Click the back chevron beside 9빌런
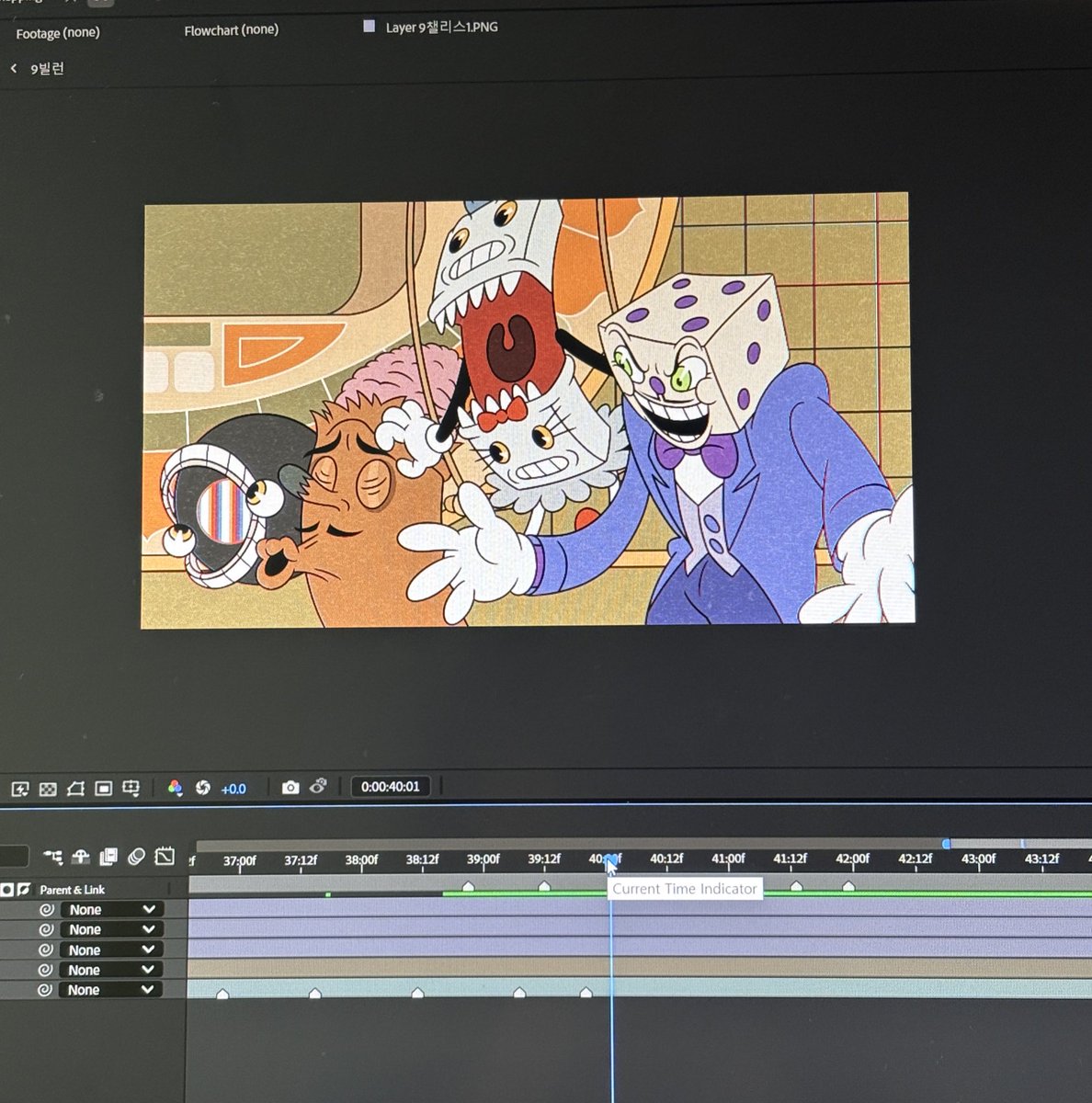The image size is (1092, 1103). 14,68
